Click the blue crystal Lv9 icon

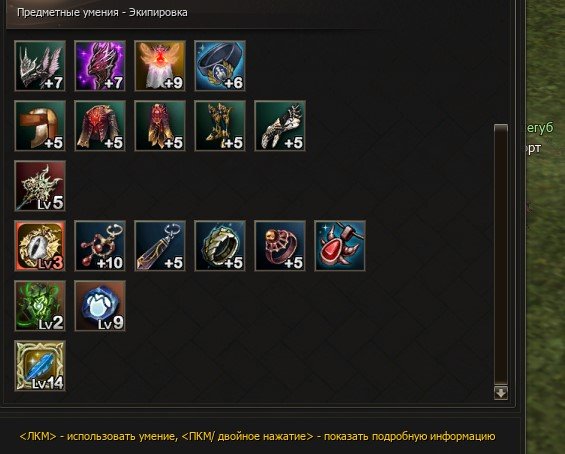pos(100,306)
